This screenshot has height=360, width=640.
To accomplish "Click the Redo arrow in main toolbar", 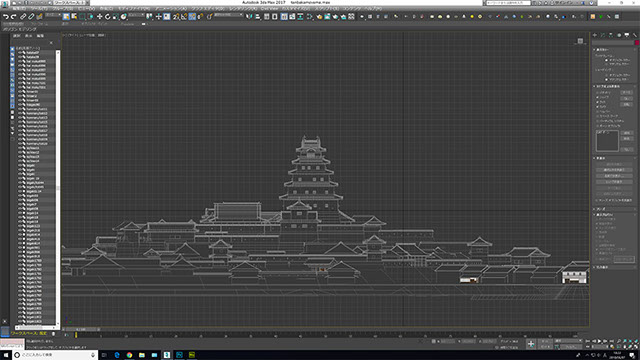I will tap(13, 17).
